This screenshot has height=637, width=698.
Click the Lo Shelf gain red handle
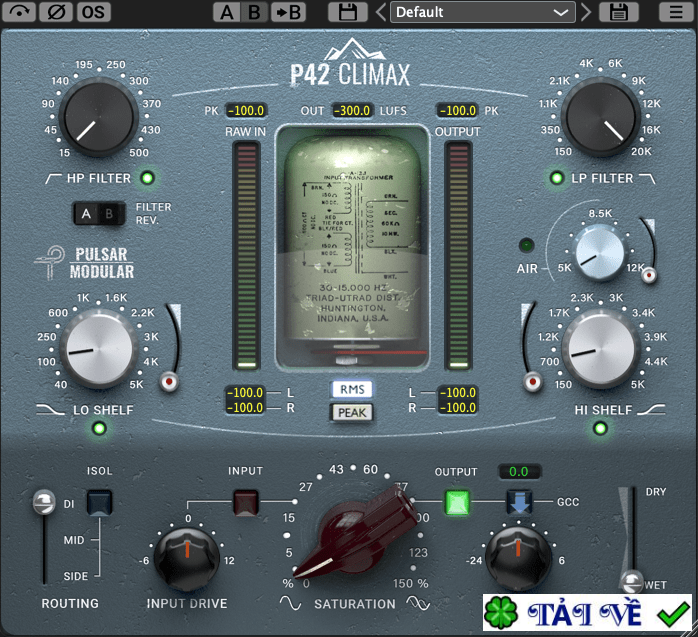(169, 381)
